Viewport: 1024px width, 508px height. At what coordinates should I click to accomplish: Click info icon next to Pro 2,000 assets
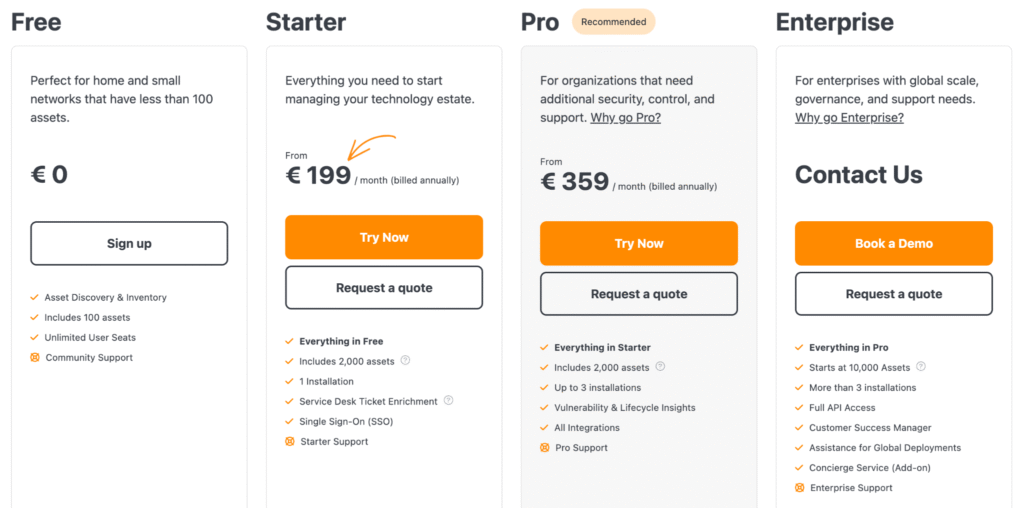click(660, 367)
